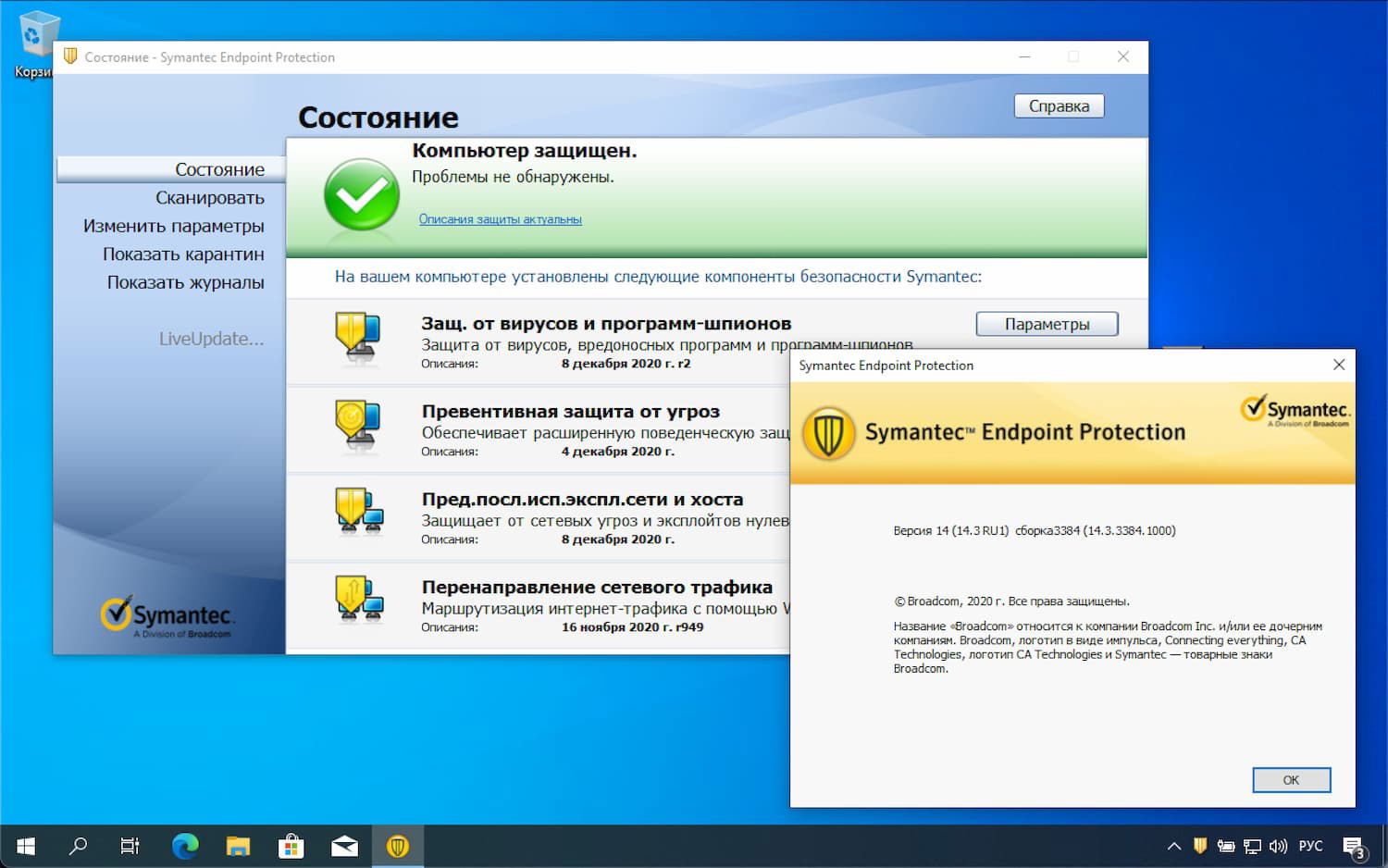This screenshot has height=868, width=1388.
Task: Open Symantec Endpoint Protection from the taskbar
Action: (398, 845)
